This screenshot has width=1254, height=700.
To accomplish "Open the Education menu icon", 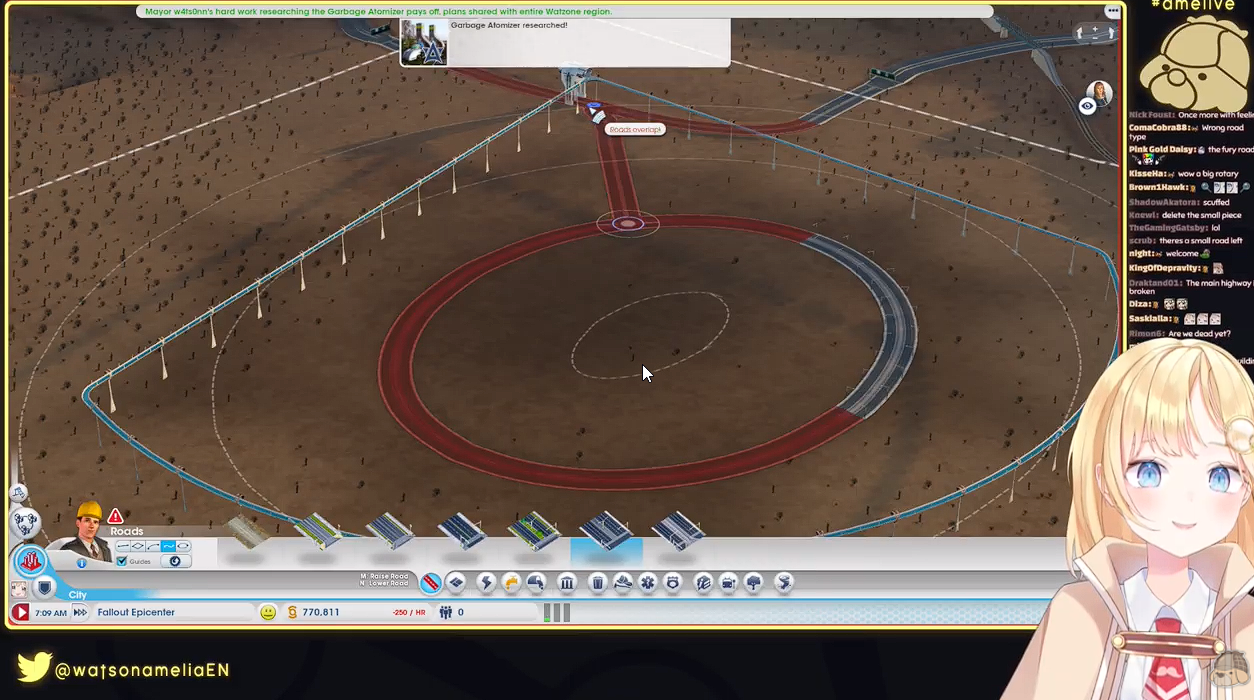I will tap(703, 582).
